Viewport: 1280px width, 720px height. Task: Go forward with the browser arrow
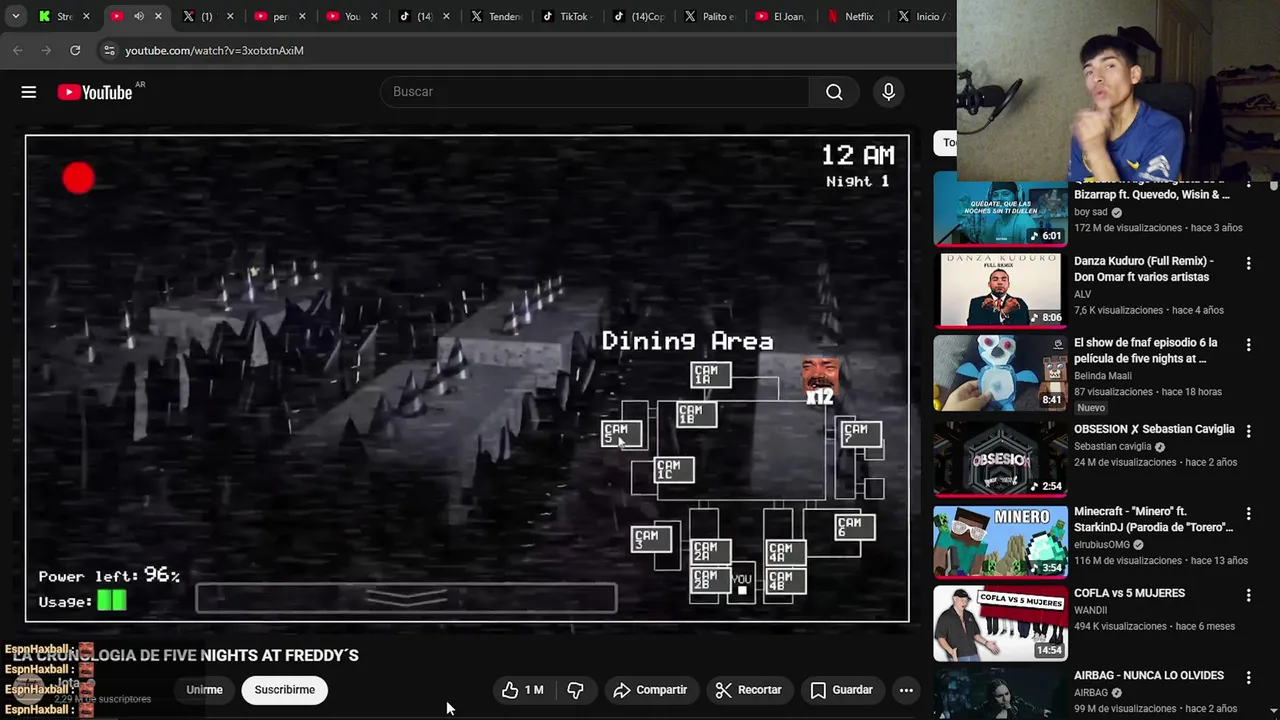point(46,50)
